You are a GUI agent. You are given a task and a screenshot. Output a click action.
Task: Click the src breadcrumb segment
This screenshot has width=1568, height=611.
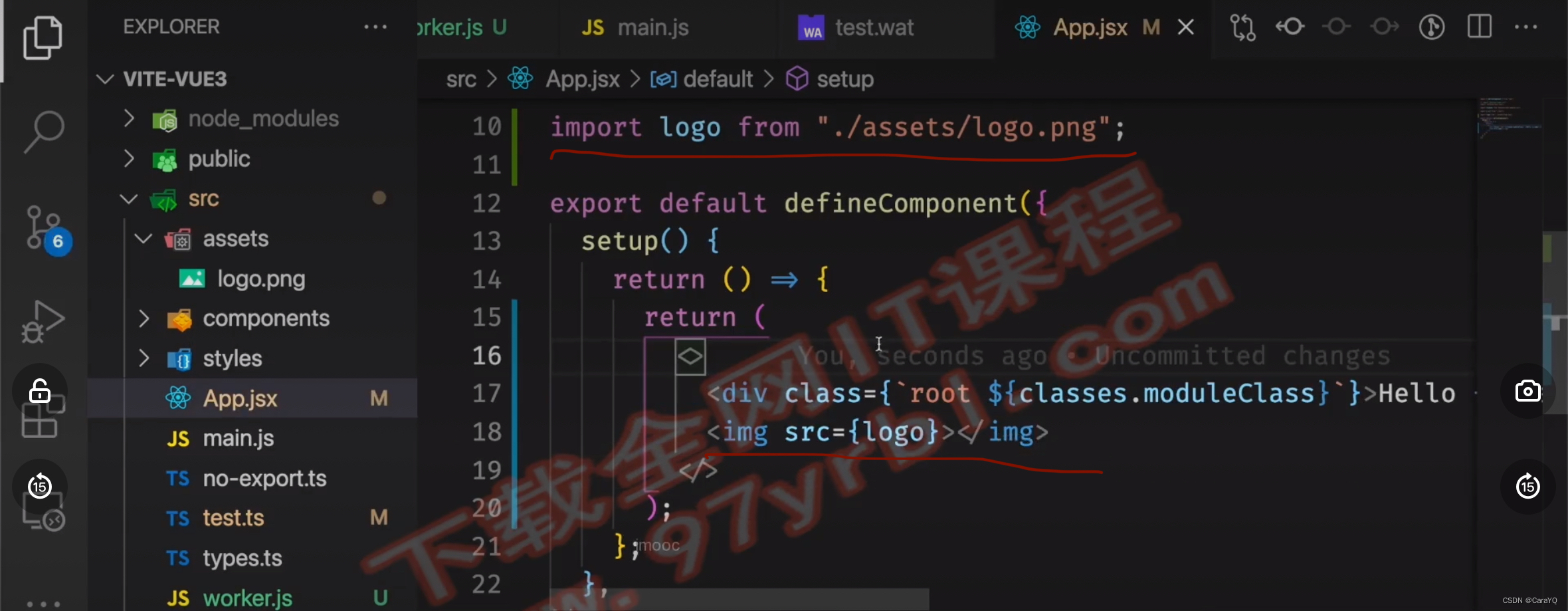point(461,79)
